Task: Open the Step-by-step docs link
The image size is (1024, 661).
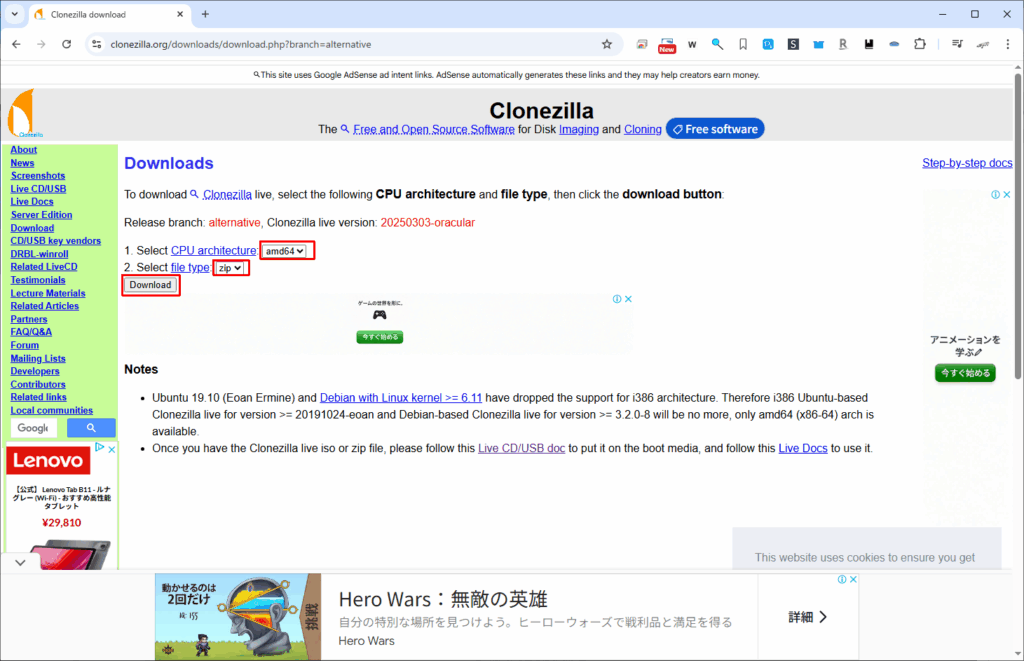Action: click(x=967, y=163)
